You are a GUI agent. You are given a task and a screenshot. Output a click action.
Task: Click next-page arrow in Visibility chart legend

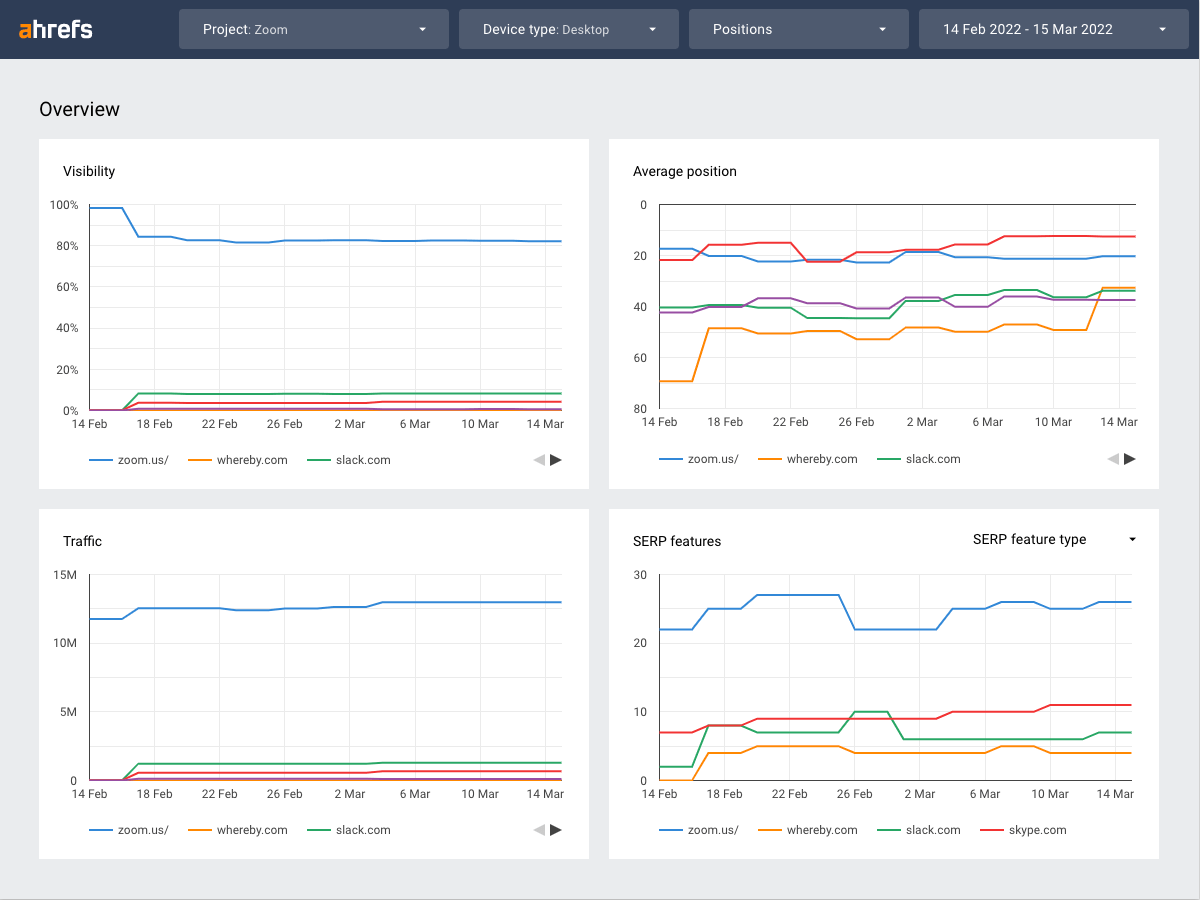click(x=557, y=459)
